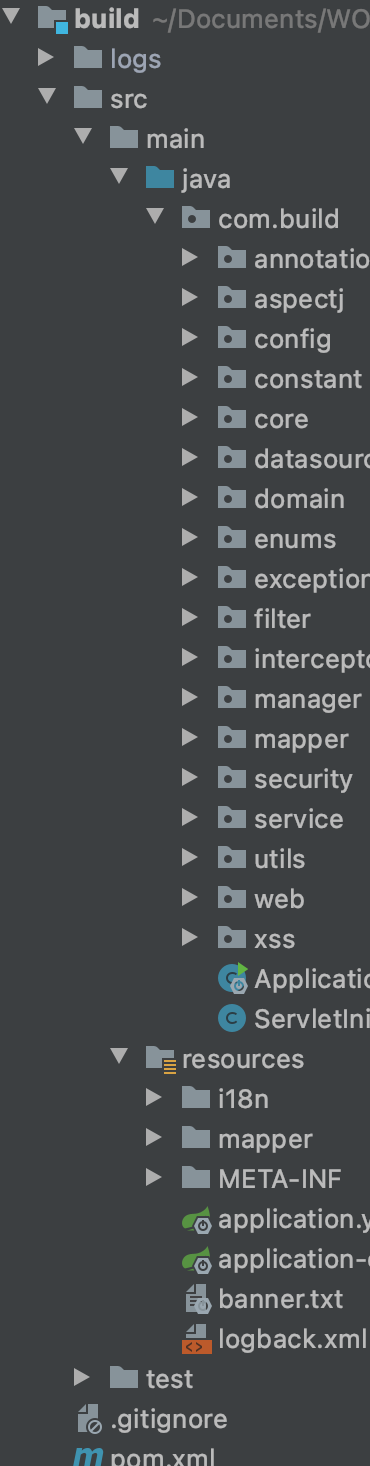Expand the logs folder
This screenshot has width=370, height=1466.
pyautogui.click(x=45, y=58)
